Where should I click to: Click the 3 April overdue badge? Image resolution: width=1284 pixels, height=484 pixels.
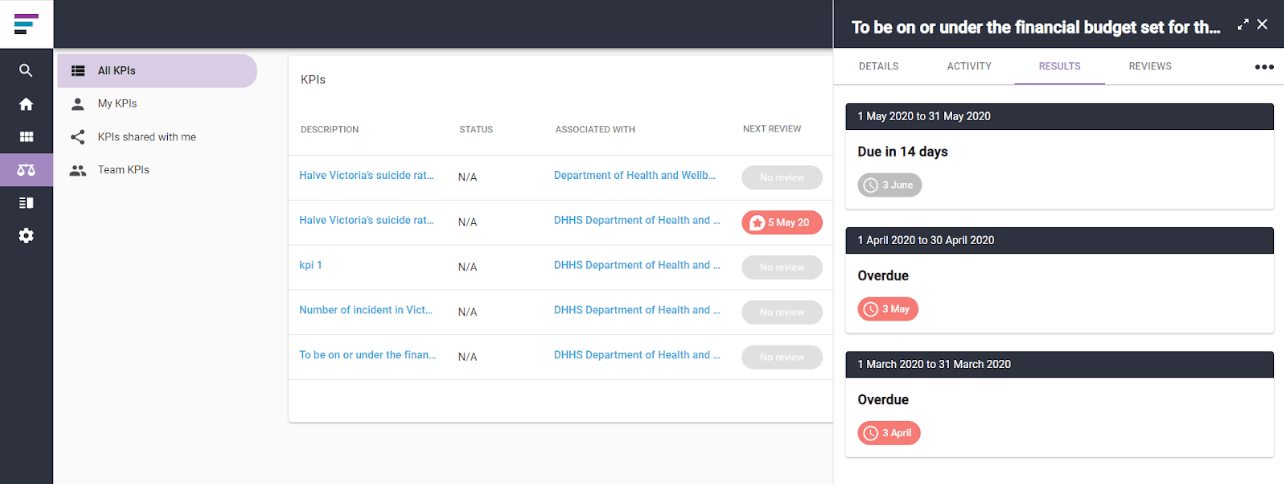(x=889, y=433)
